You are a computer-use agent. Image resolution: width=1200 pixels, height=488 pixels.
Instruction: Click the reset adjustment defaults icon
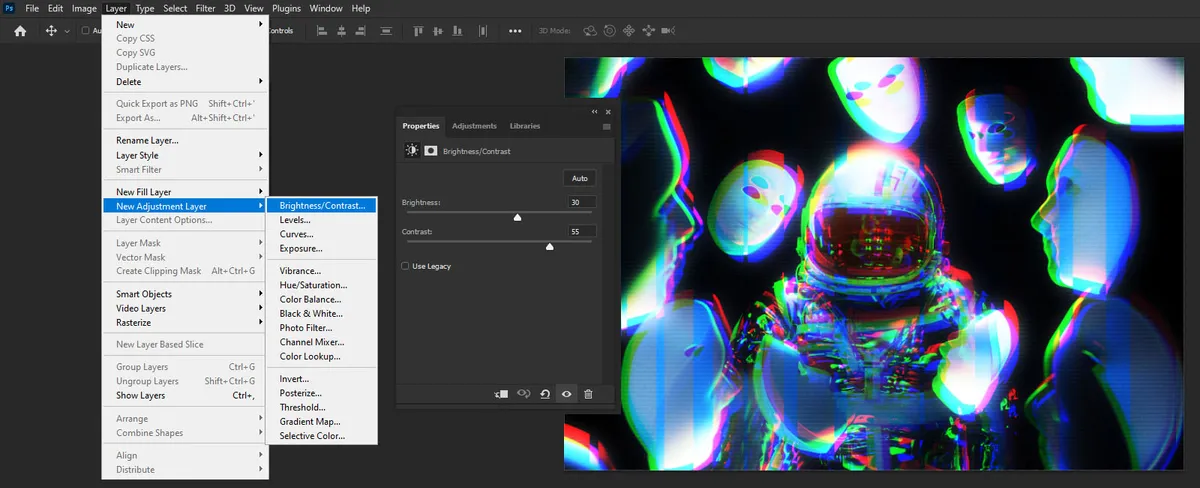click(545, 394)
